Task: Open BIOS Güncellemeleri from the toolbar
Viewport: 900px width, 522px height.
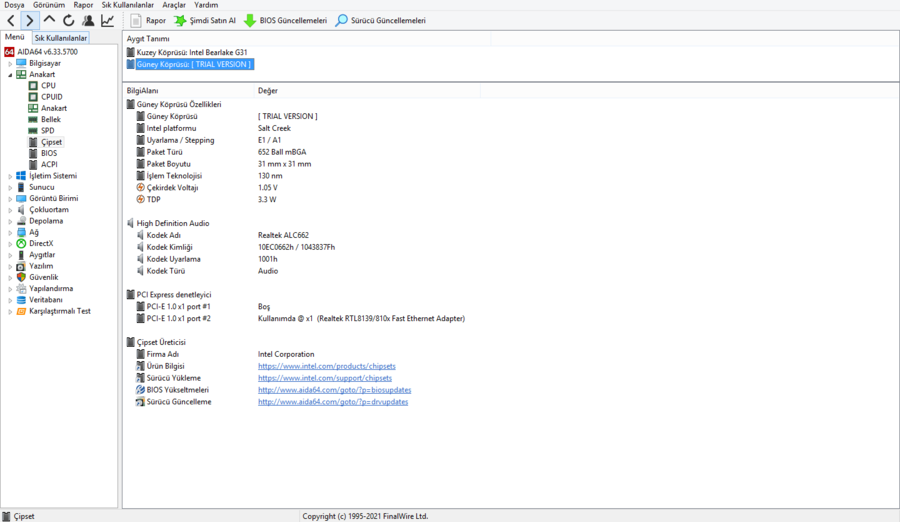Action: click(x=285, y=21)
